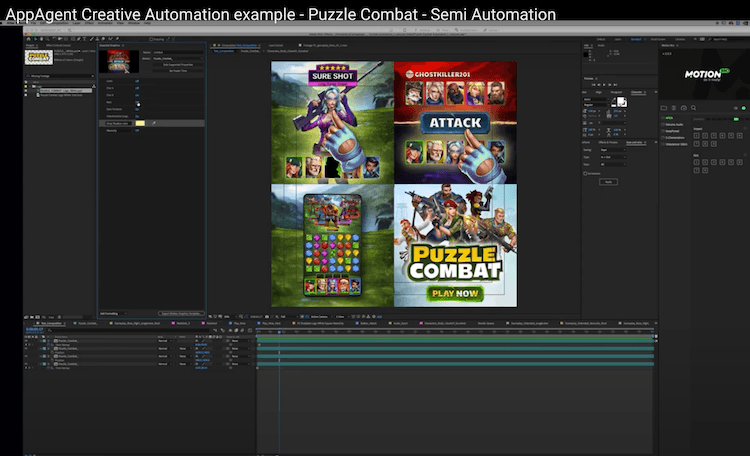Screen dimensions: 750x456
Task: Toggle the Char B checkbox
Action: [137, 95]
